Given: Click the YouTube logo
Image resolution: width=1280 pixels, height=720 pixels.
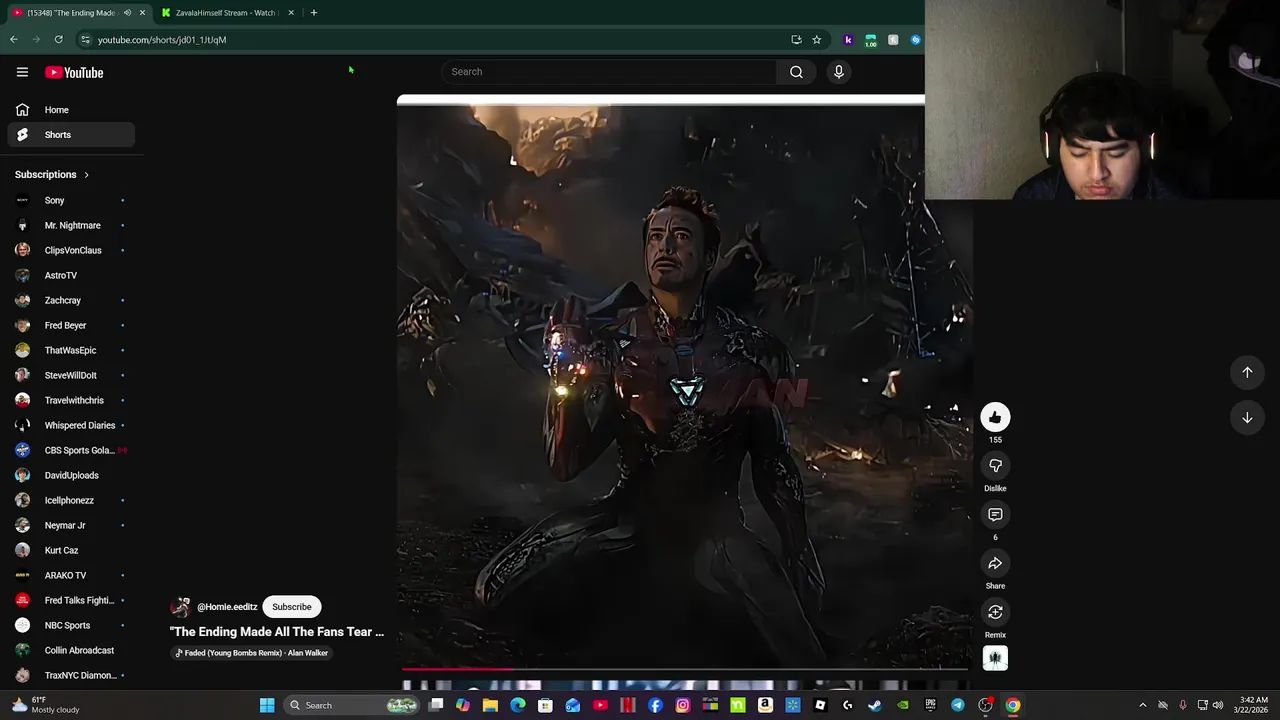Looking at the screenshot, I should tap(74, 72).
